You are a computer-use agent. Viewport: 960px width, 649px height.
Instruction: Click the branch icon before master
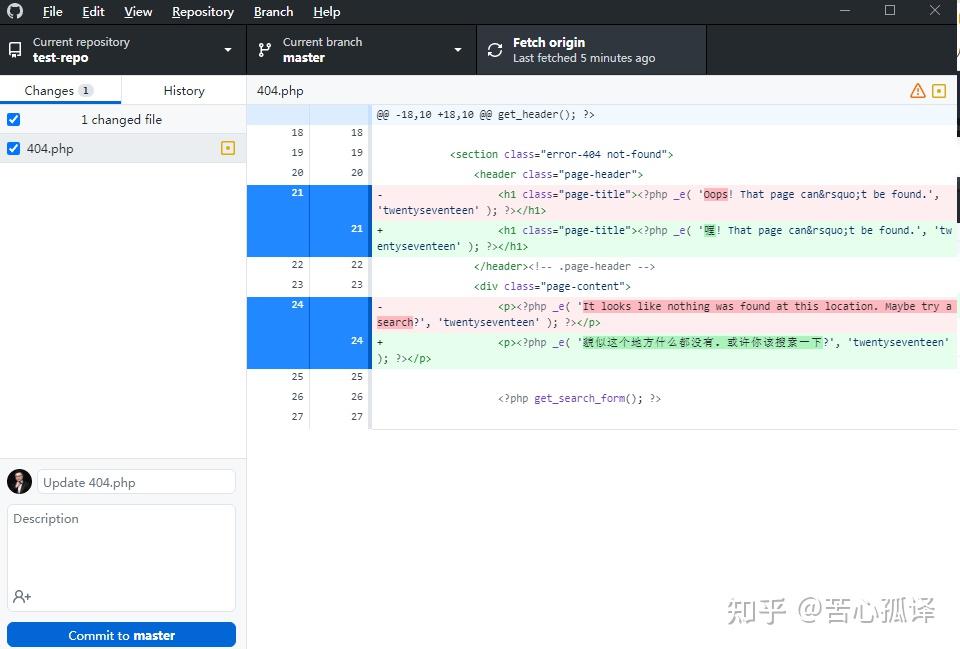264,49
